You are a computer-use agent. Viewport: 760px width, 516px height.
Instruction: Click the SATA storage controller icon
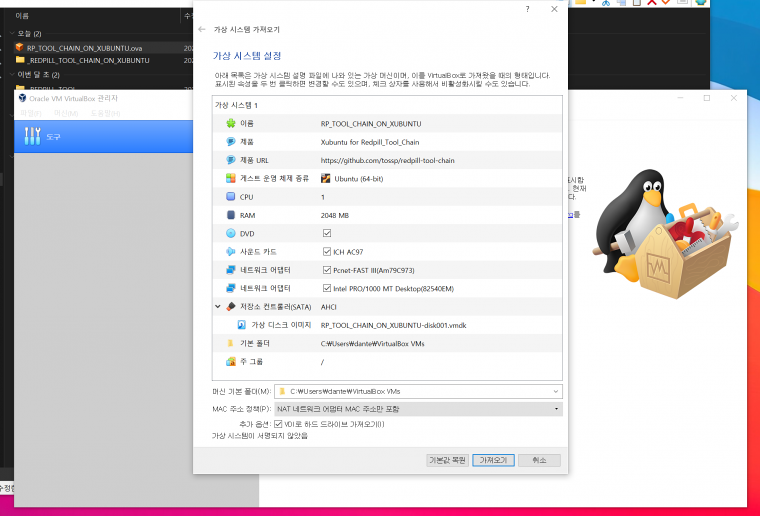[x=231, y=307]
